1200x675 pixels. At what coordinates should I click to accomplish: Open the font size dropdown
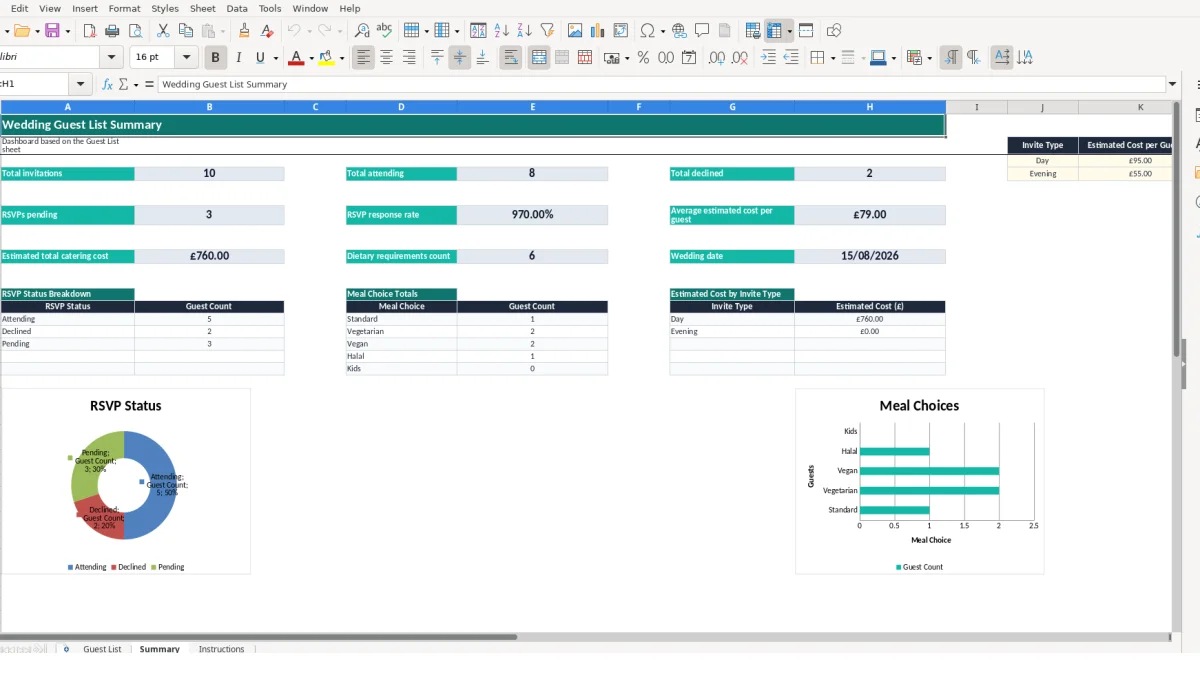pos(187,58)
